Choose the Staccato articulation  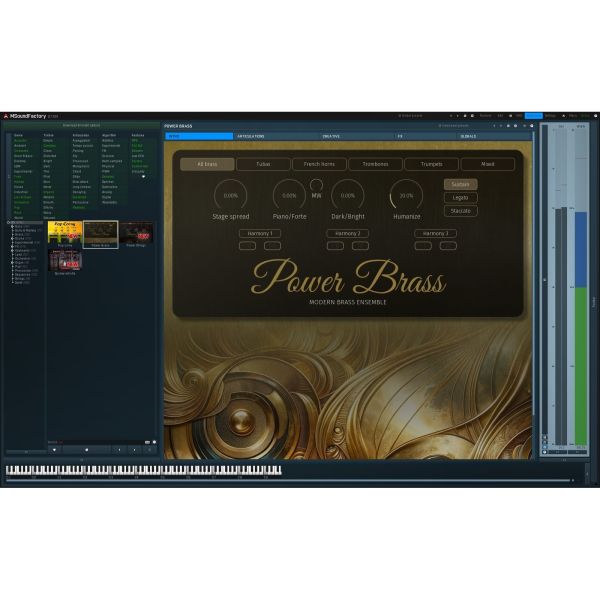(x=460, y=211)
